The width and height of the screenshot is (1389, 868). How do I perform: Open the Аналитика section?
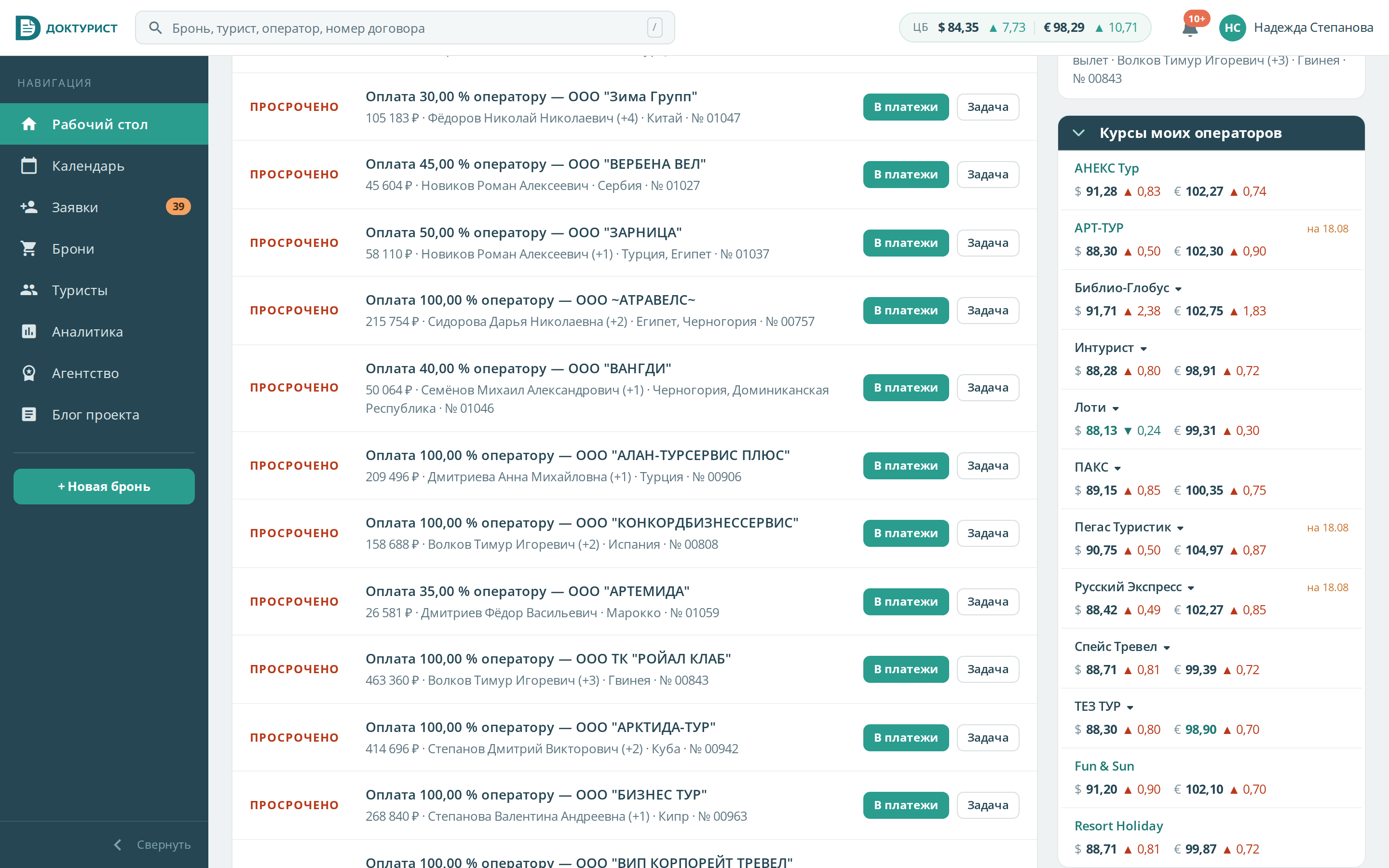click(104, 331)
